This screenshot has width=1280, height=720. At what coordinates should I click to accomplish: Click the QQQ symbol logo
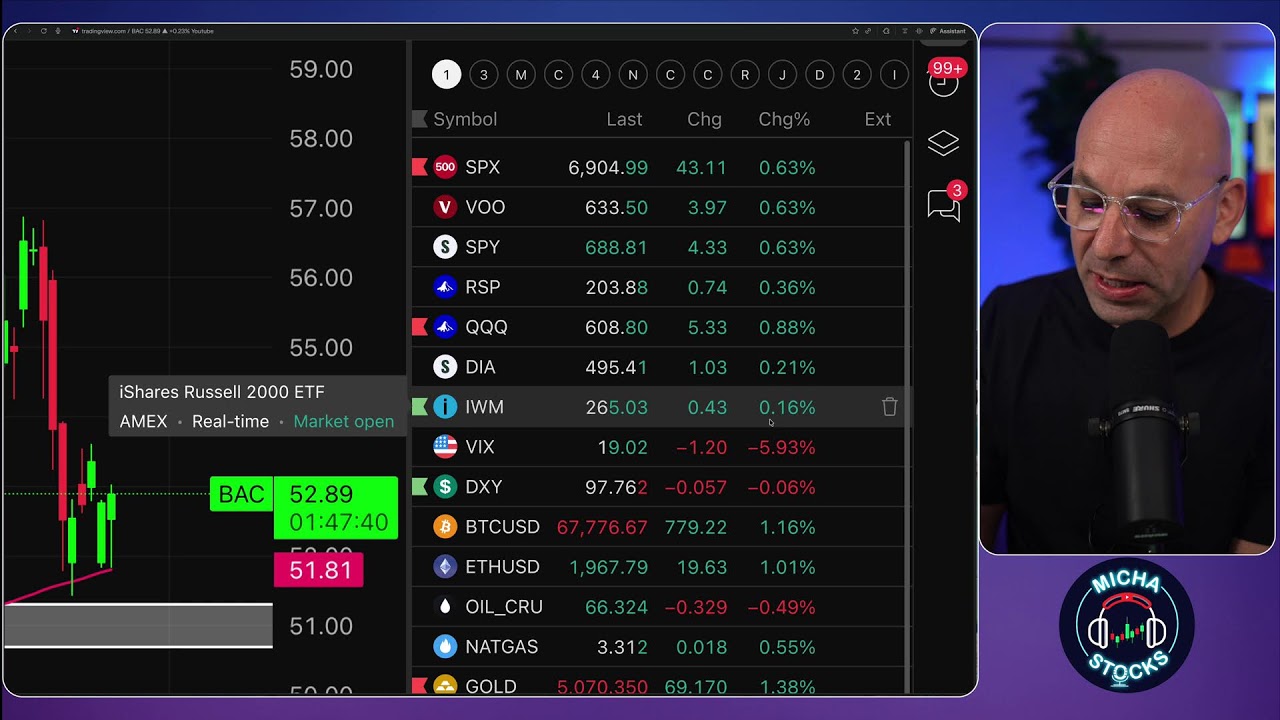445,327
